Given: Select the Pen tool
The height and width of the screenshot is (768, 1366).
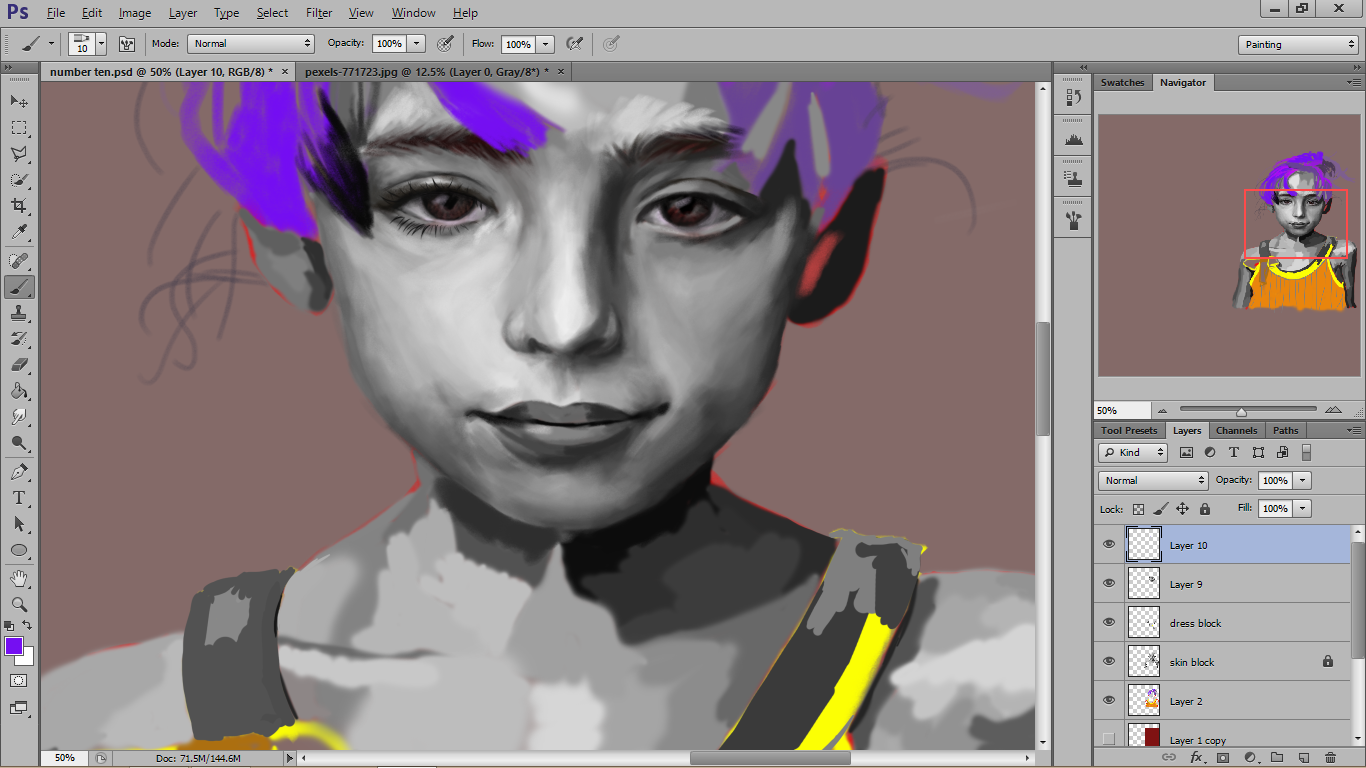Looking at the screenshot, I should pos(19,472).
